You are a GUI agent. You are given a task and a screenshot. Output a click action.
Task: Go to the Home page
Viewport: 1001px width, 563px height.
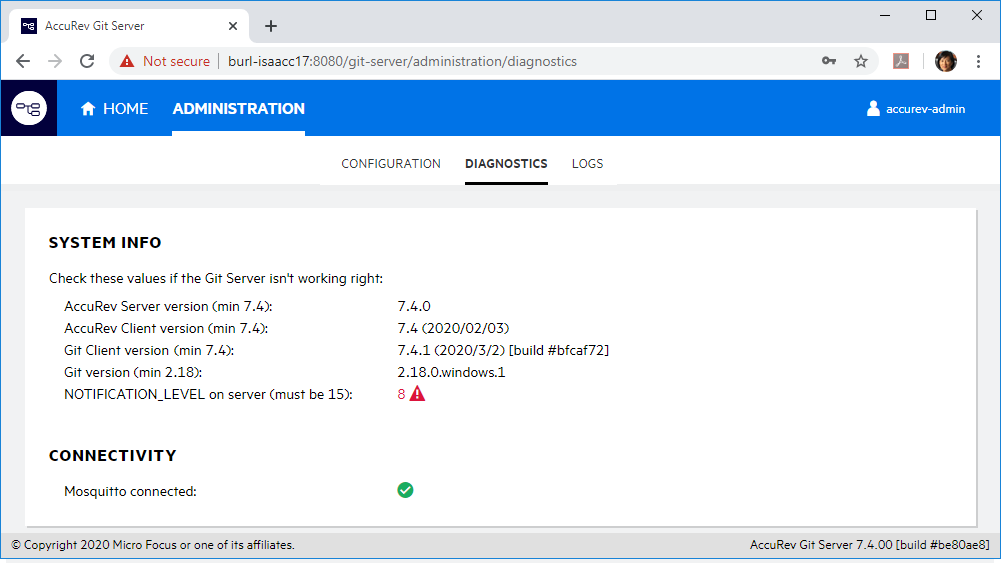(115, 109)
